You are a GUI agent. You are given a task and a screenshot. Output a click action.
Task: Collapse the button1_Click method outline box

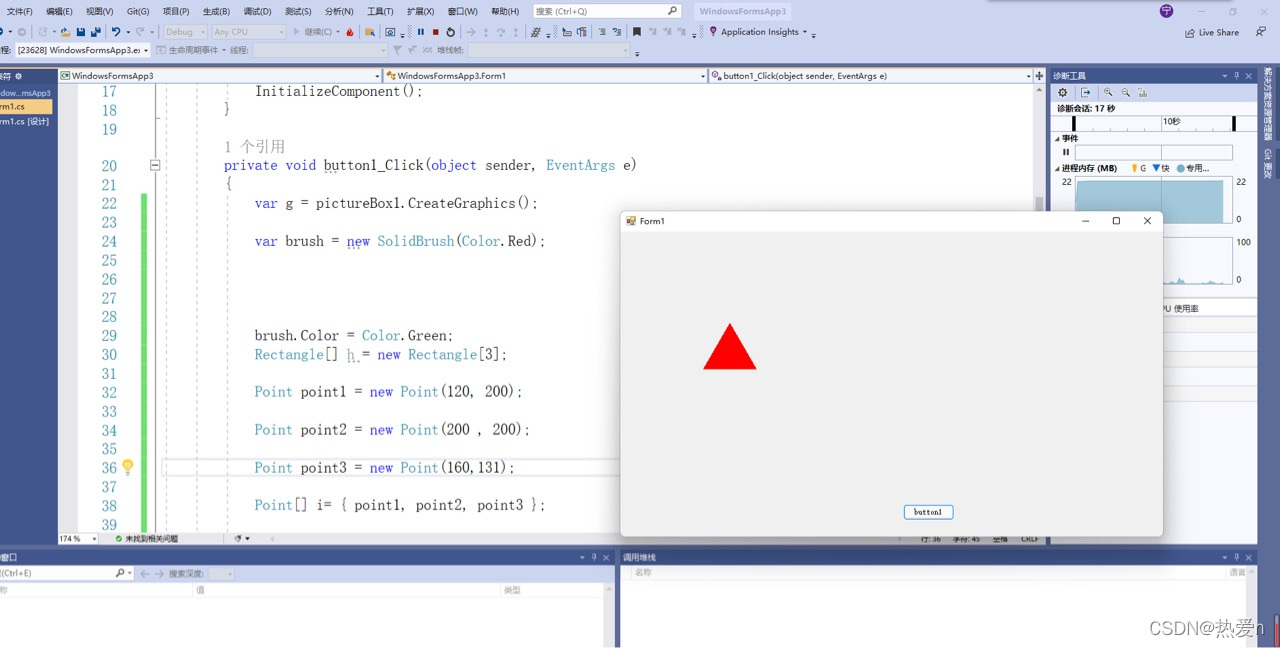pos(155,165)
